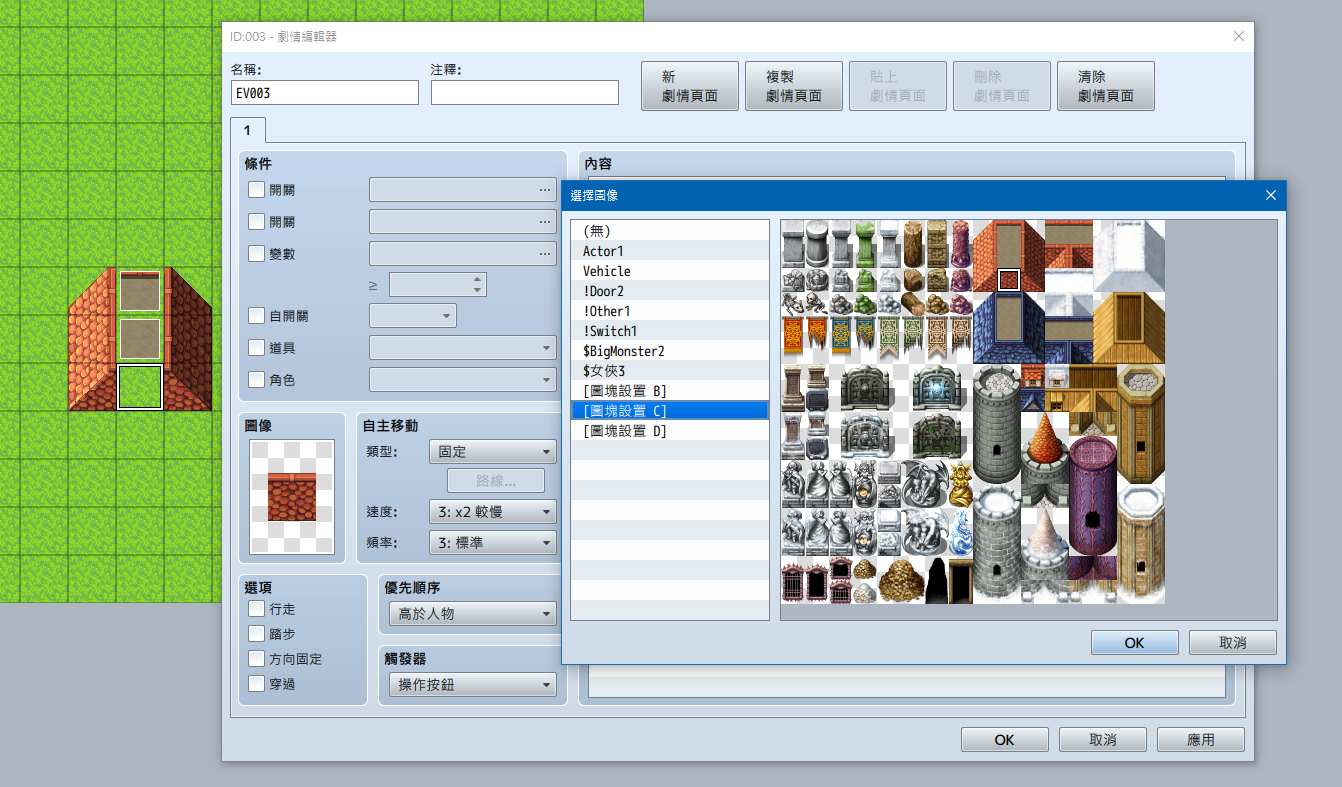1342x787 pixels.
Task: Select the tall mossy green pillar tile
Action: (x=865, y=244)
